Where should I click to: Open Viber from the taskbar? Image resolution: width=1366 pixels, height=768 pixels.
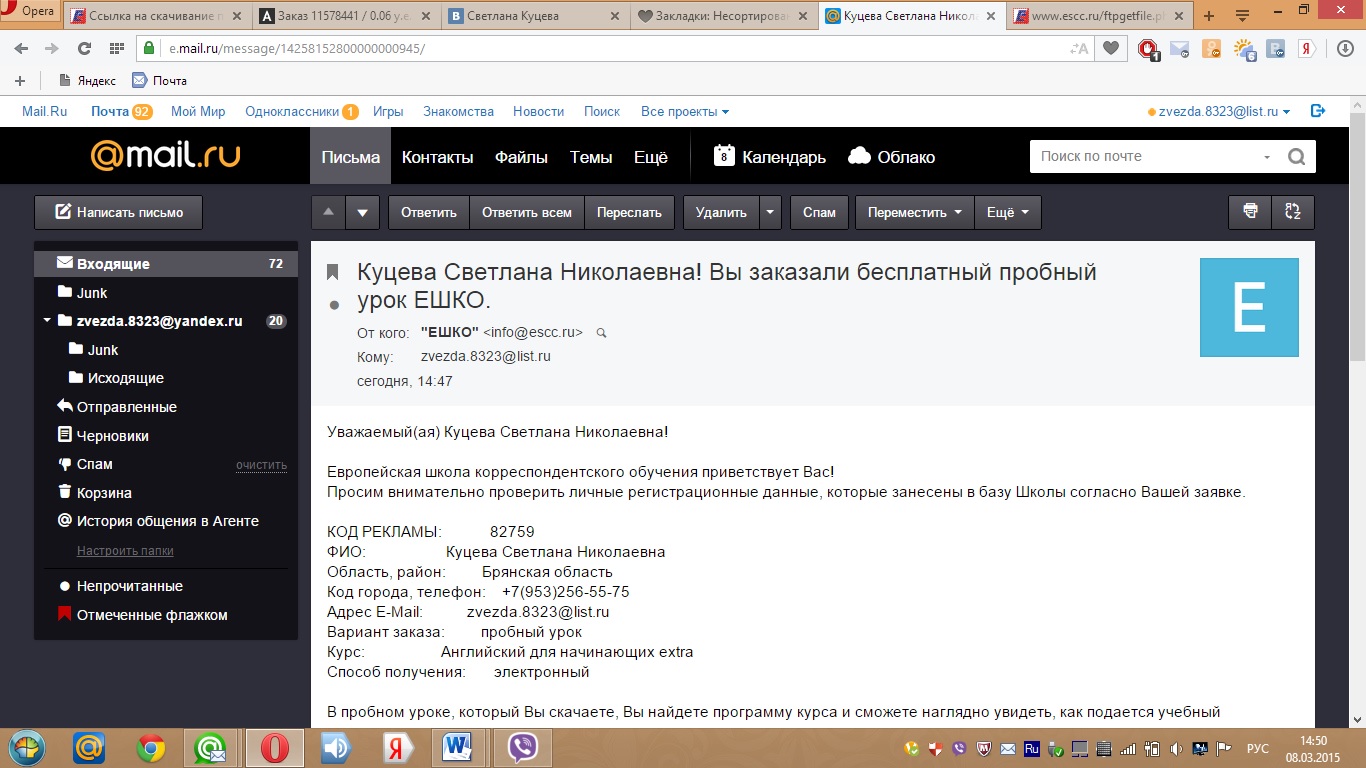(x=523, y=748)
